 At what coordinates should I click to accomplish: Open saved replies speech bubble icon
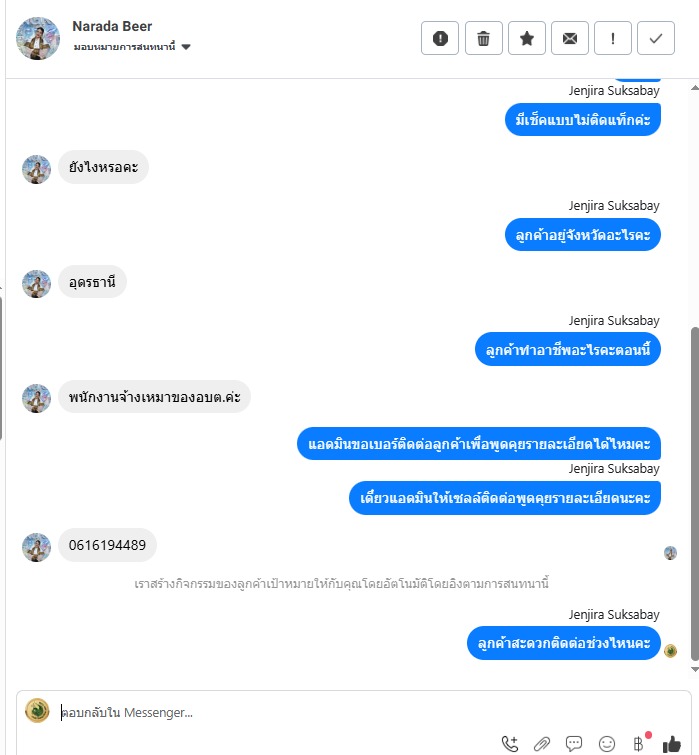pos(574,743)
